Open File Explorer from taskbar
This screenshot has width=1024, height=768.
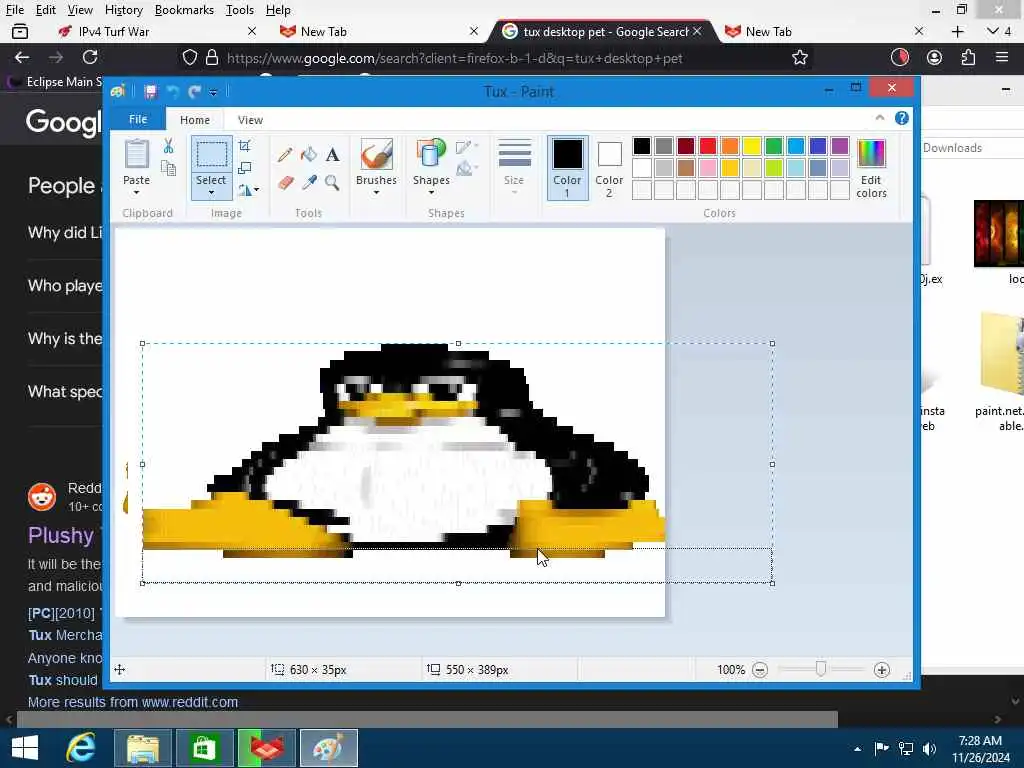143,748
